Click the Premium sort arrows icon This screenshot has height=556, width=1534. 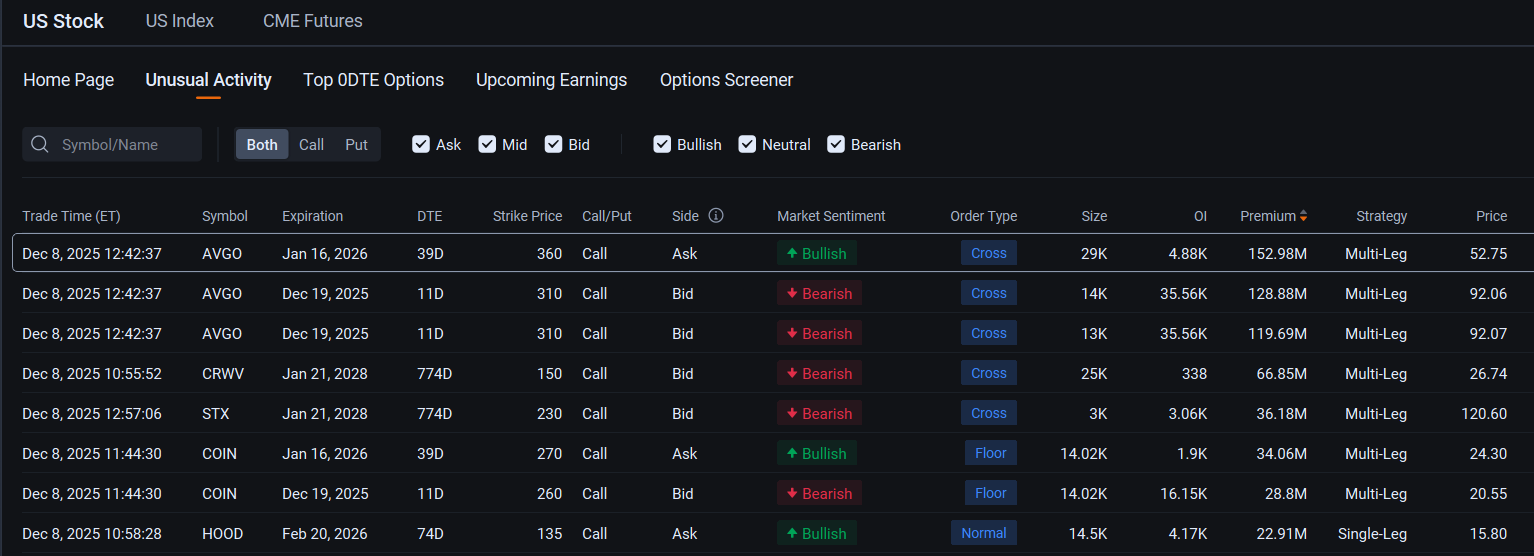(1303, 216)
